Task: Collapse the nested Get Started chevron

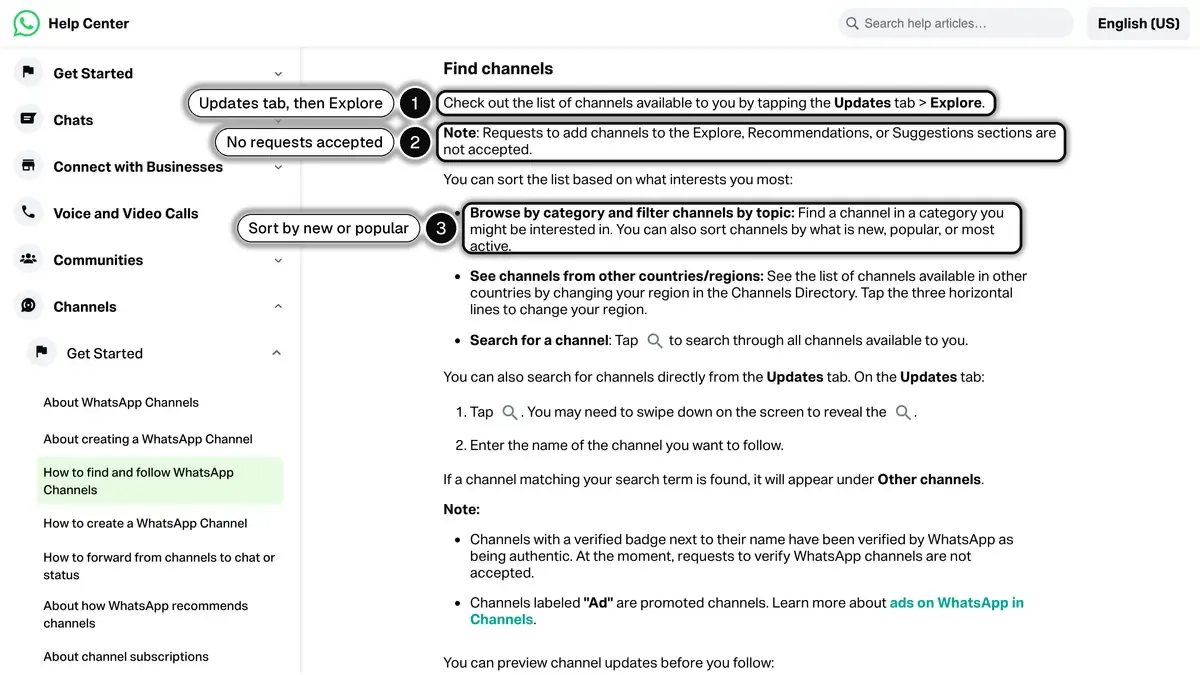Action: tap(277, 353)
